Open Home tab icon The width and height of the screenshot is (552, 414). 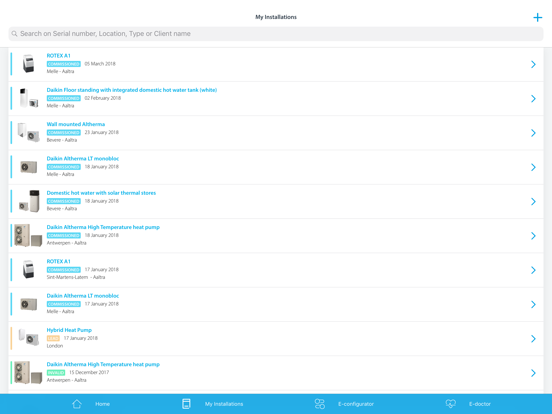(77, 404)
